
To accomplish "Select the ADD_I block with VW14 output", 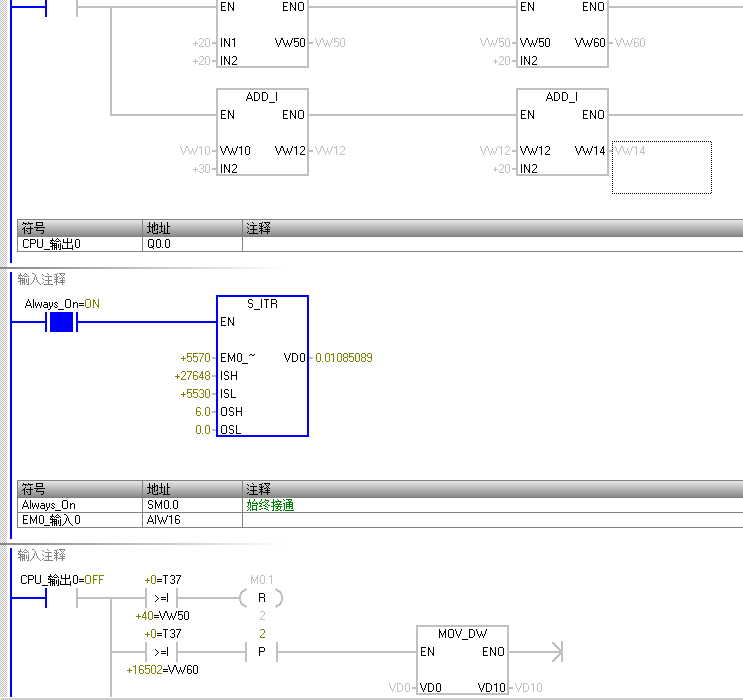I will (x=562, y=132).
